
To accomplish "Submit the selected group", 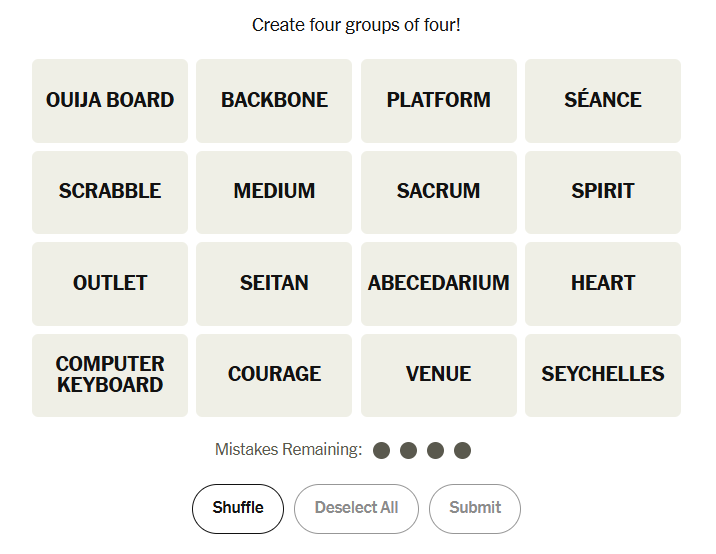I will point(475,508).
